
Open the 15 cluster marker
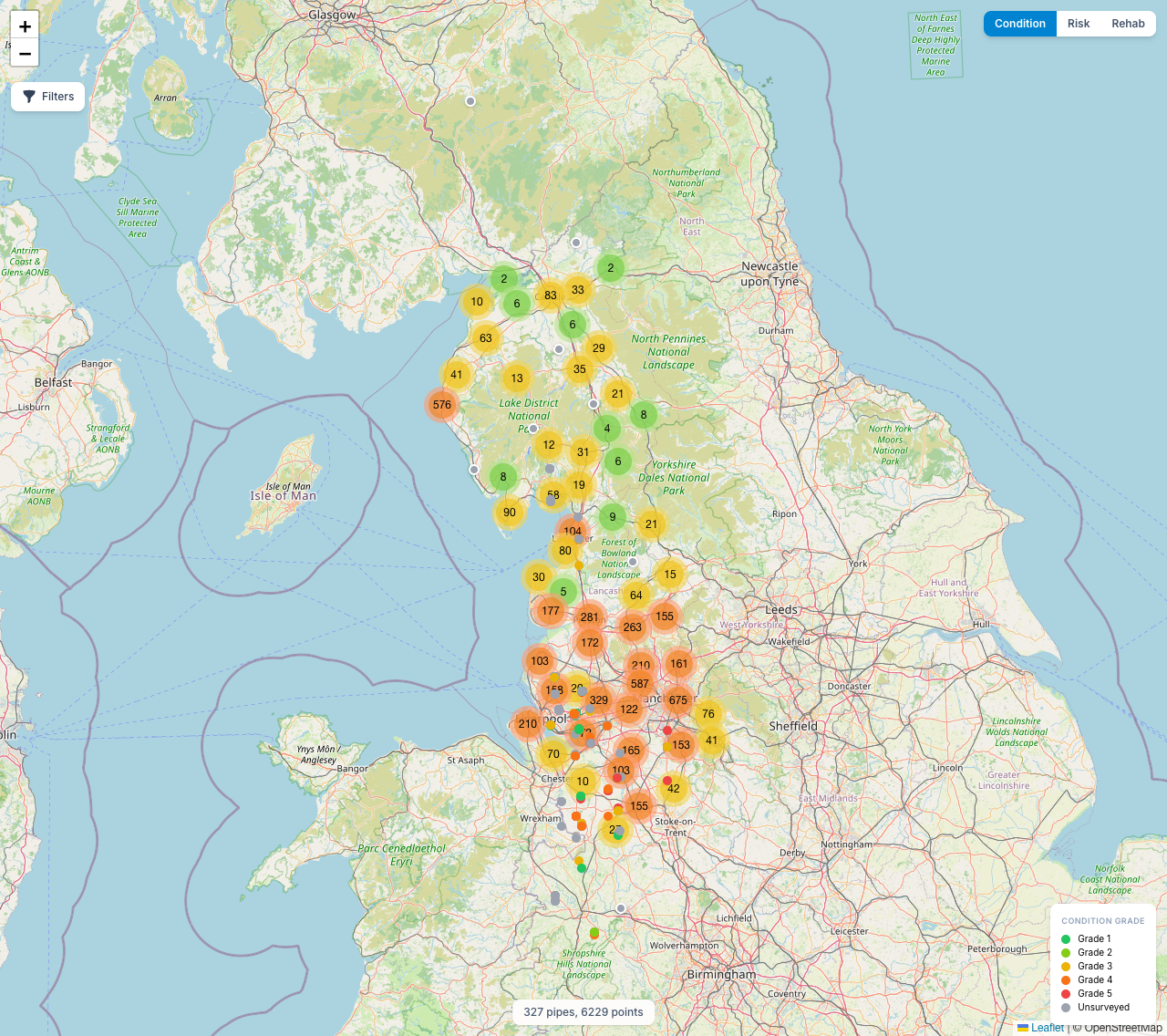(x=670, y=575)
